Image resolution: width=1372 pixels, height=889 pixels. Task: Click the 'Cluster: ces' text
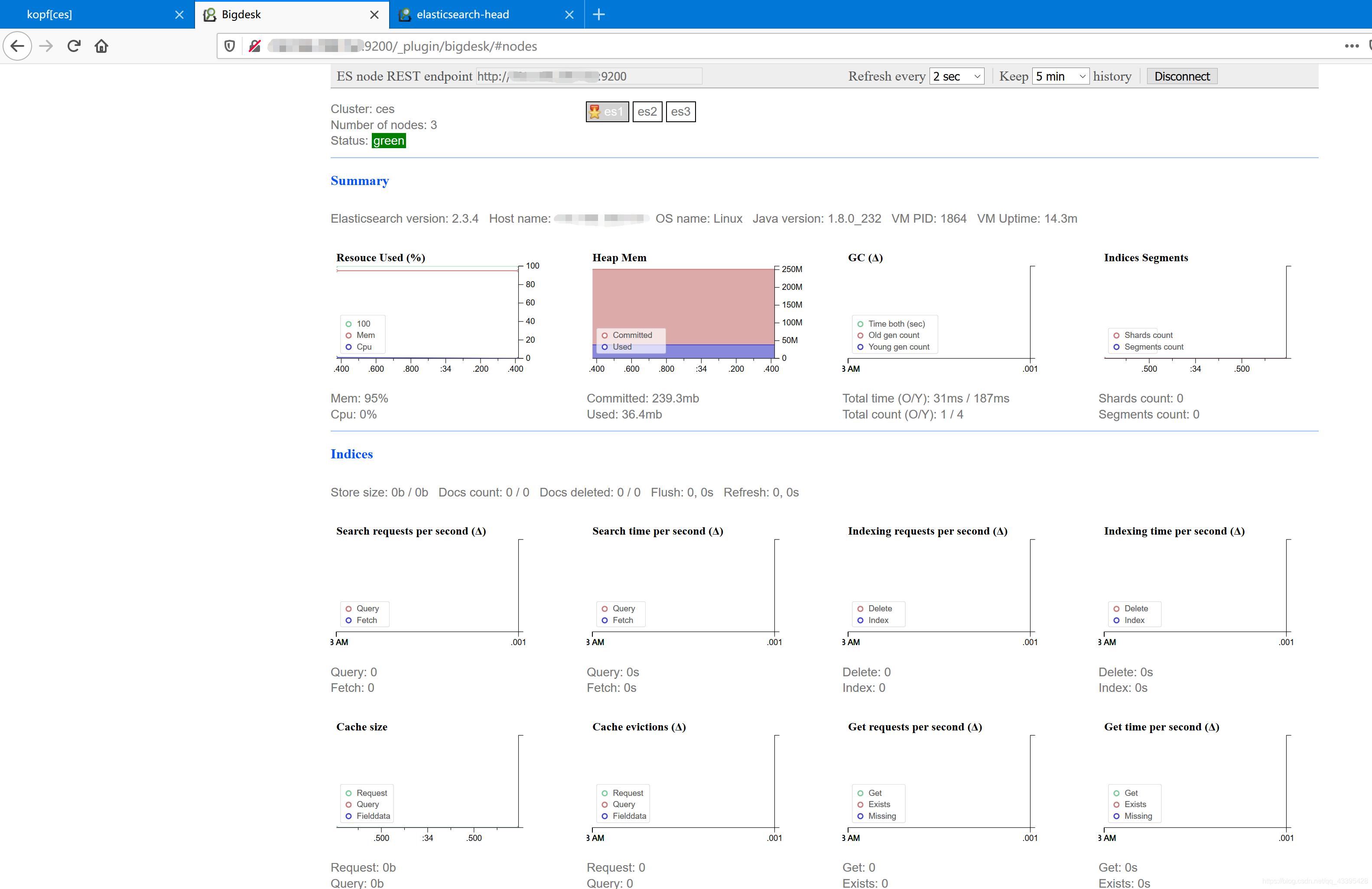pyautogui.click(x=363, y=109)
